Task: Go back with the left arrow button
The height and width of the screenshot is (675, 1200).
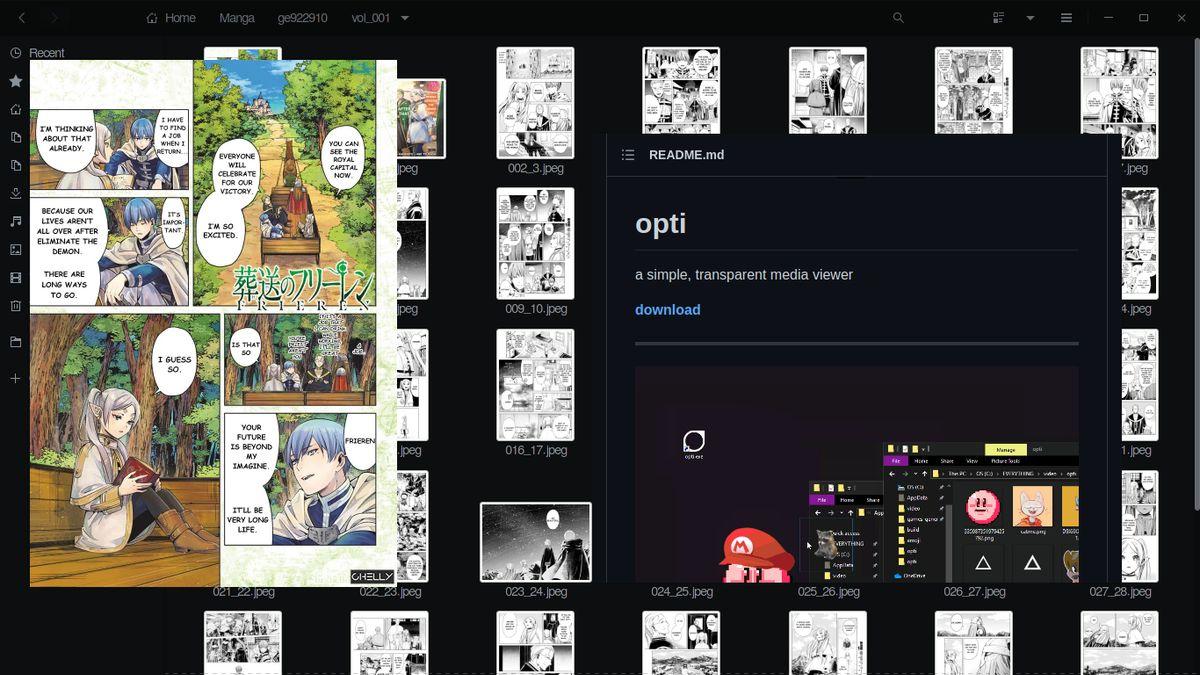Action: [x=22, y=18]
